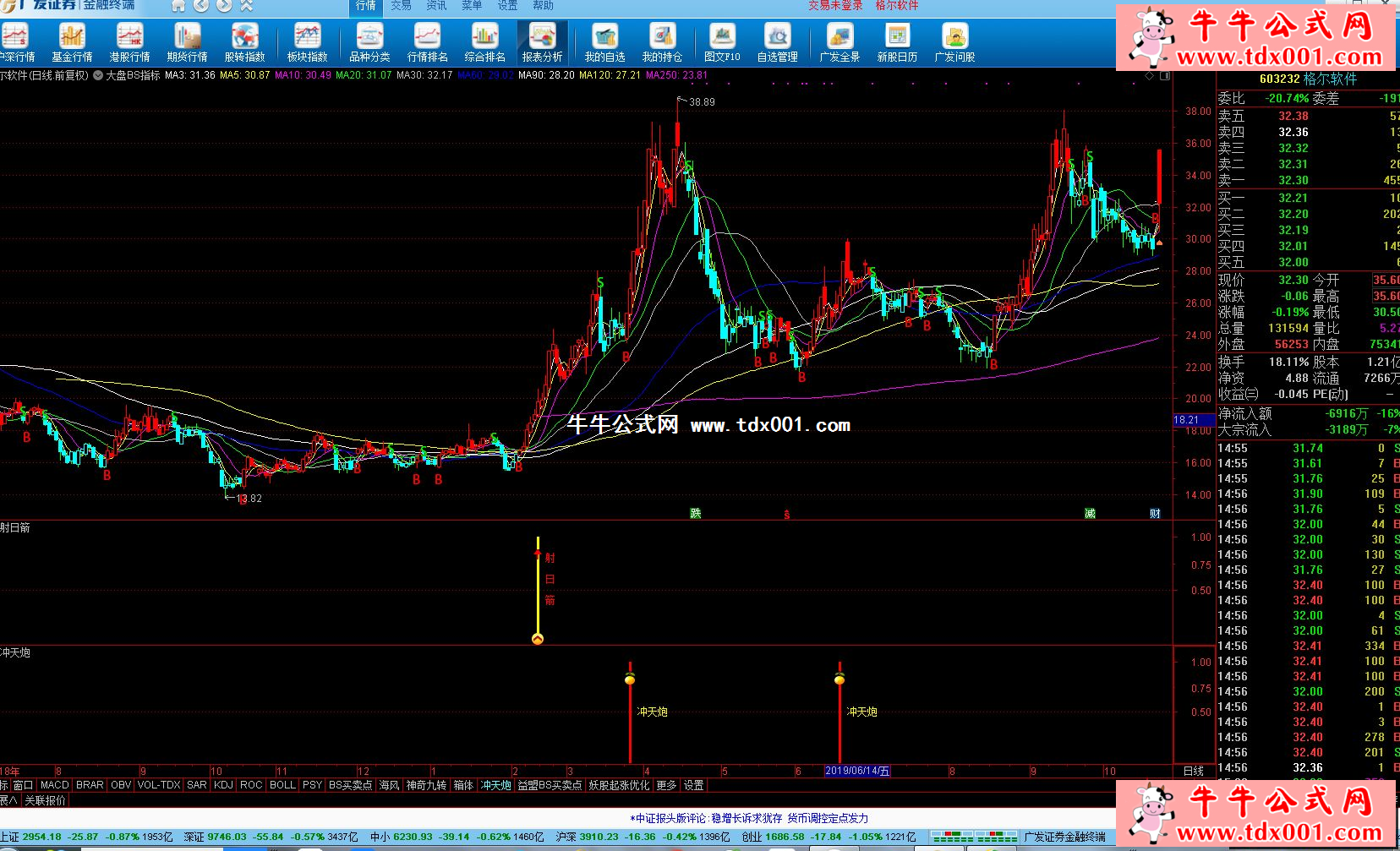Click the 减 marker on the chart bottom
1400x851 pixels.
tap(1090, 513)
